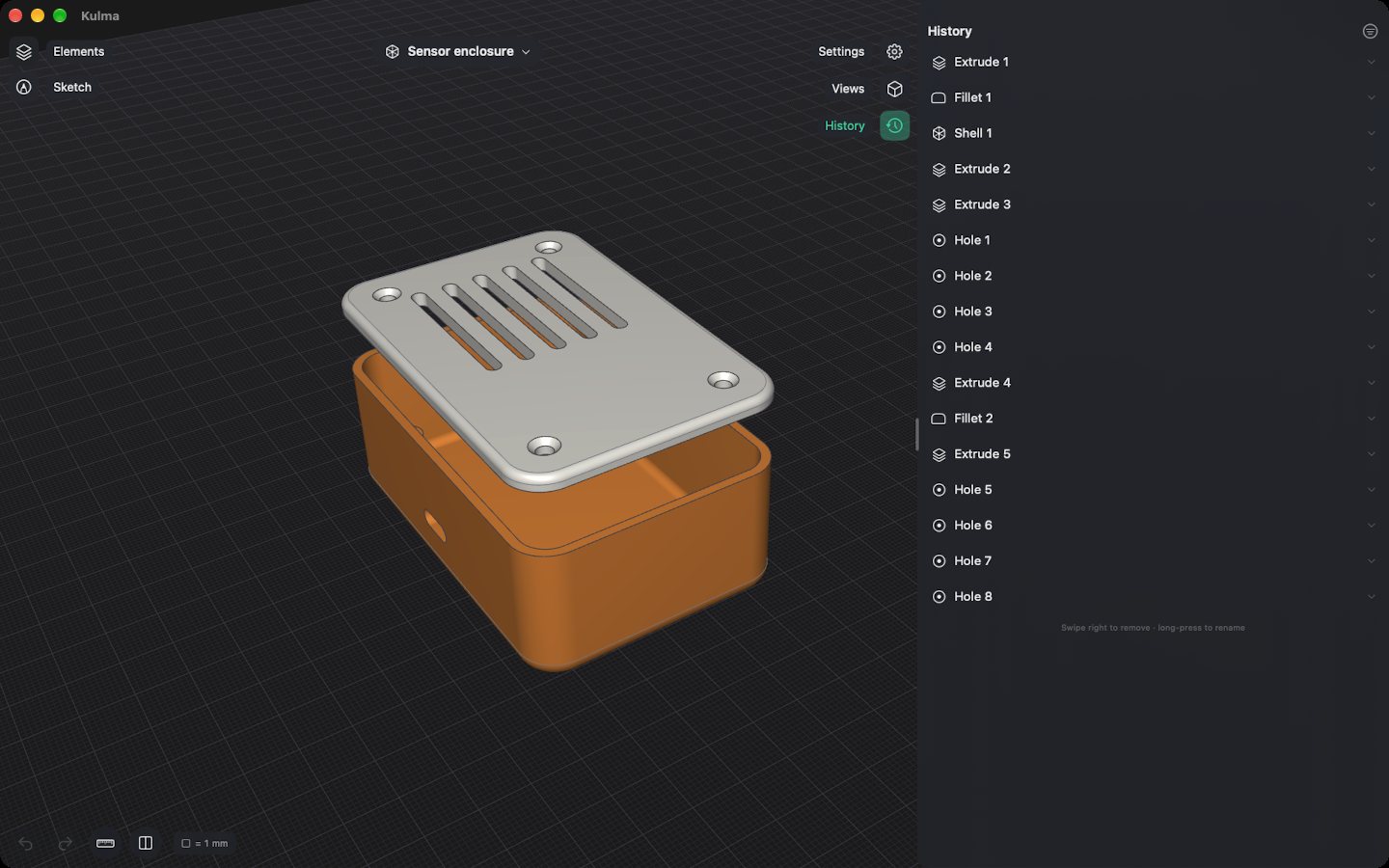Screen dimensions: 1389x868
Task: Open the Elements layers icon
Action: pyautogui.click(x=24, y=52)
